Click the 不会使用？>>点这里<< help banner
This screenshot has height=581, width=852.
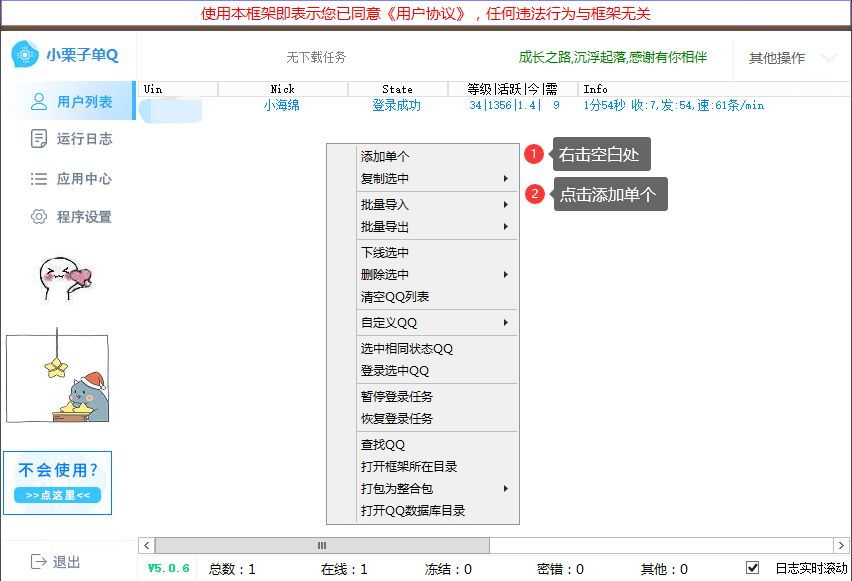(x=57, y=483)
